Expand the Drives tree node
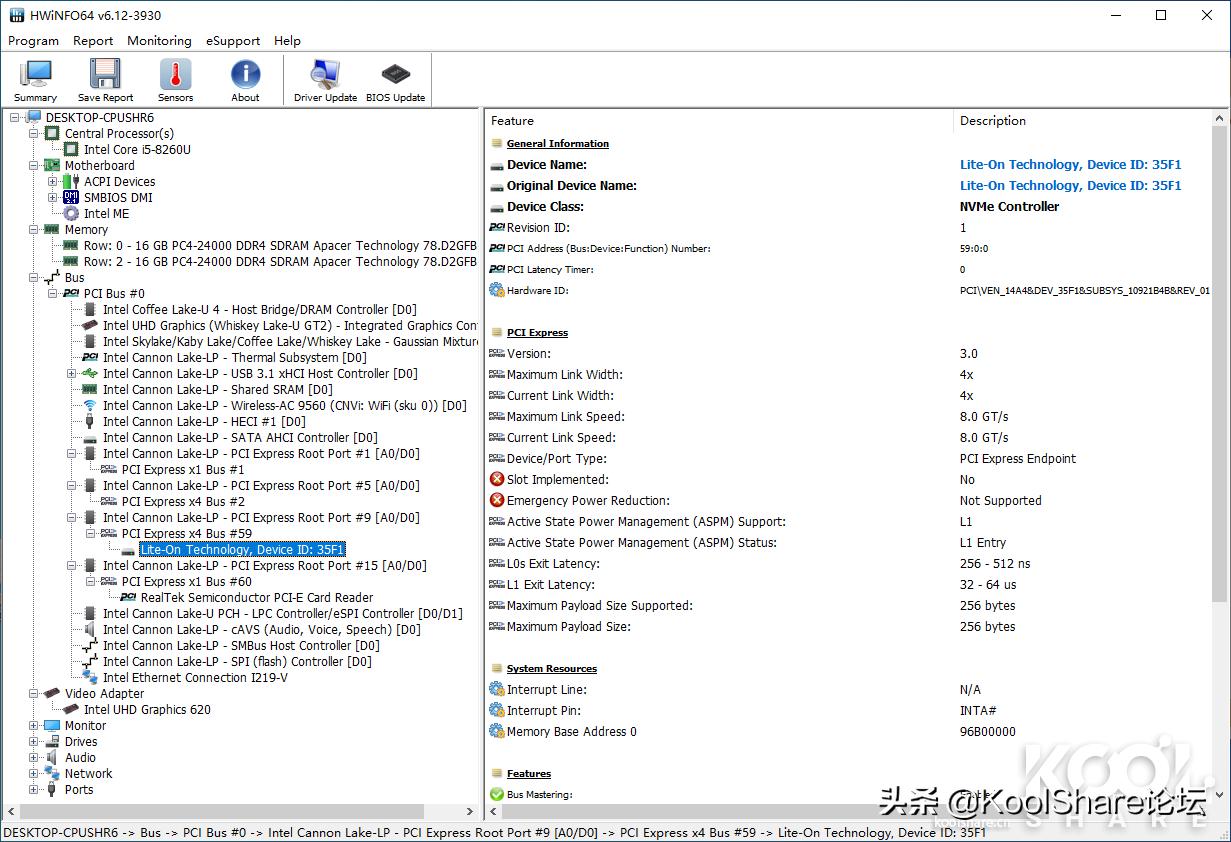 pos(35,741)
